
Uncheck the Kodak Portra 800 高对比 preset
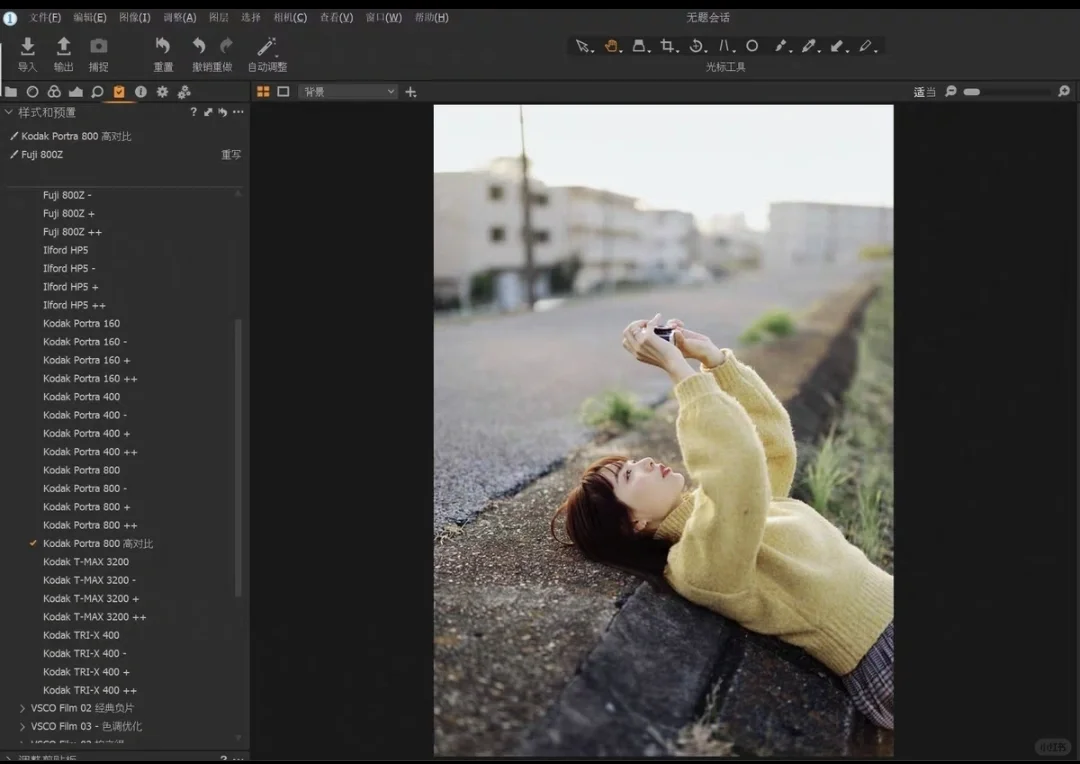[33, 543]
